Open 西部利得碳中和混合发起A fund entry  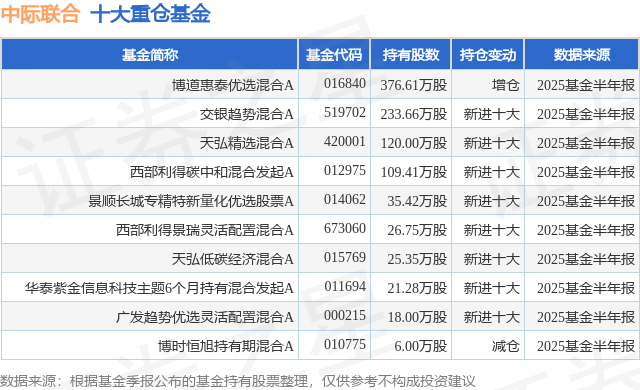point(212,172)
